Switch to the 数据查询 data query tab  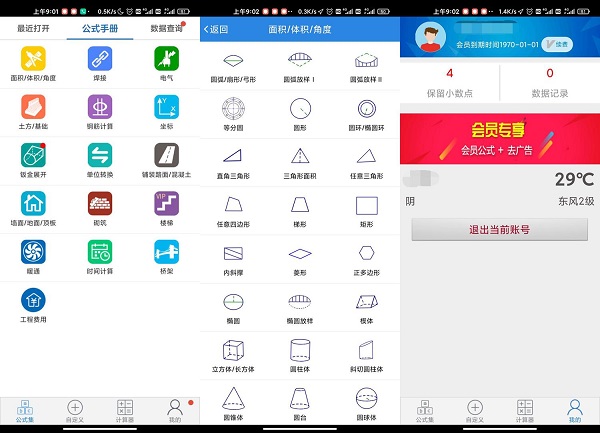[166, 28]
